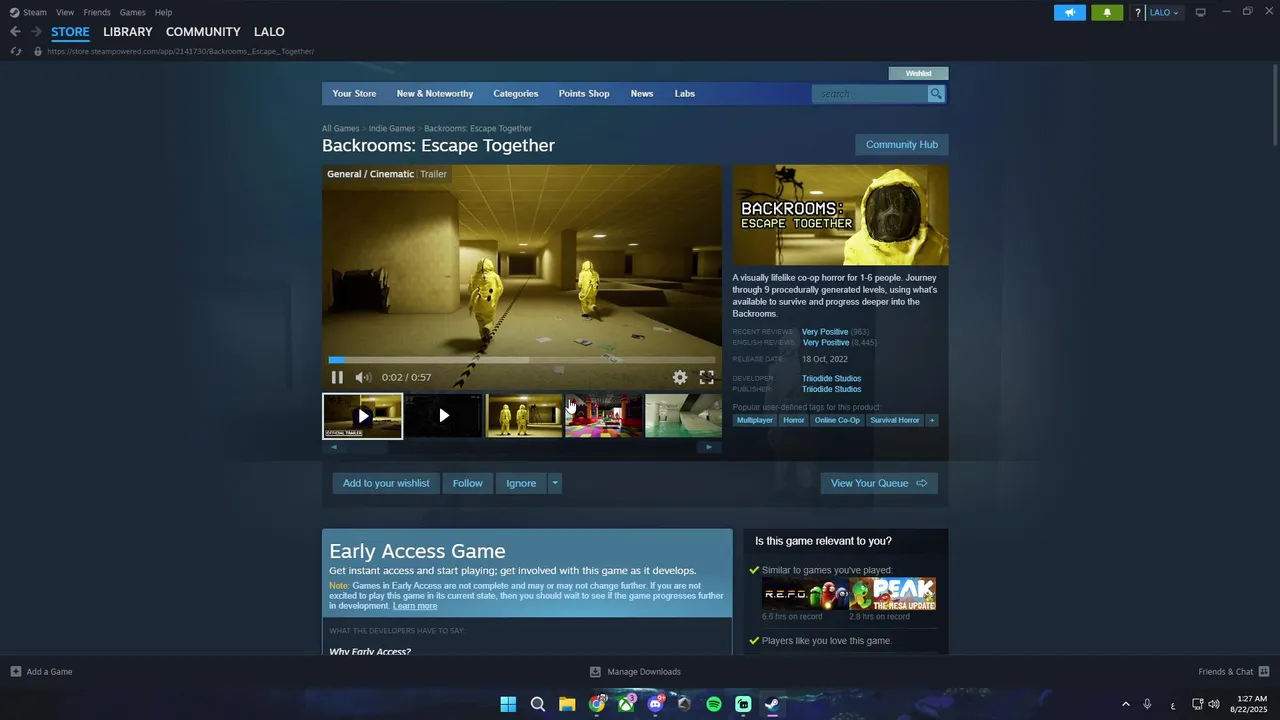The image size is (1280, 720).
Task: Click the store search field
Action: pyautogui.click(x=870, y=94)
